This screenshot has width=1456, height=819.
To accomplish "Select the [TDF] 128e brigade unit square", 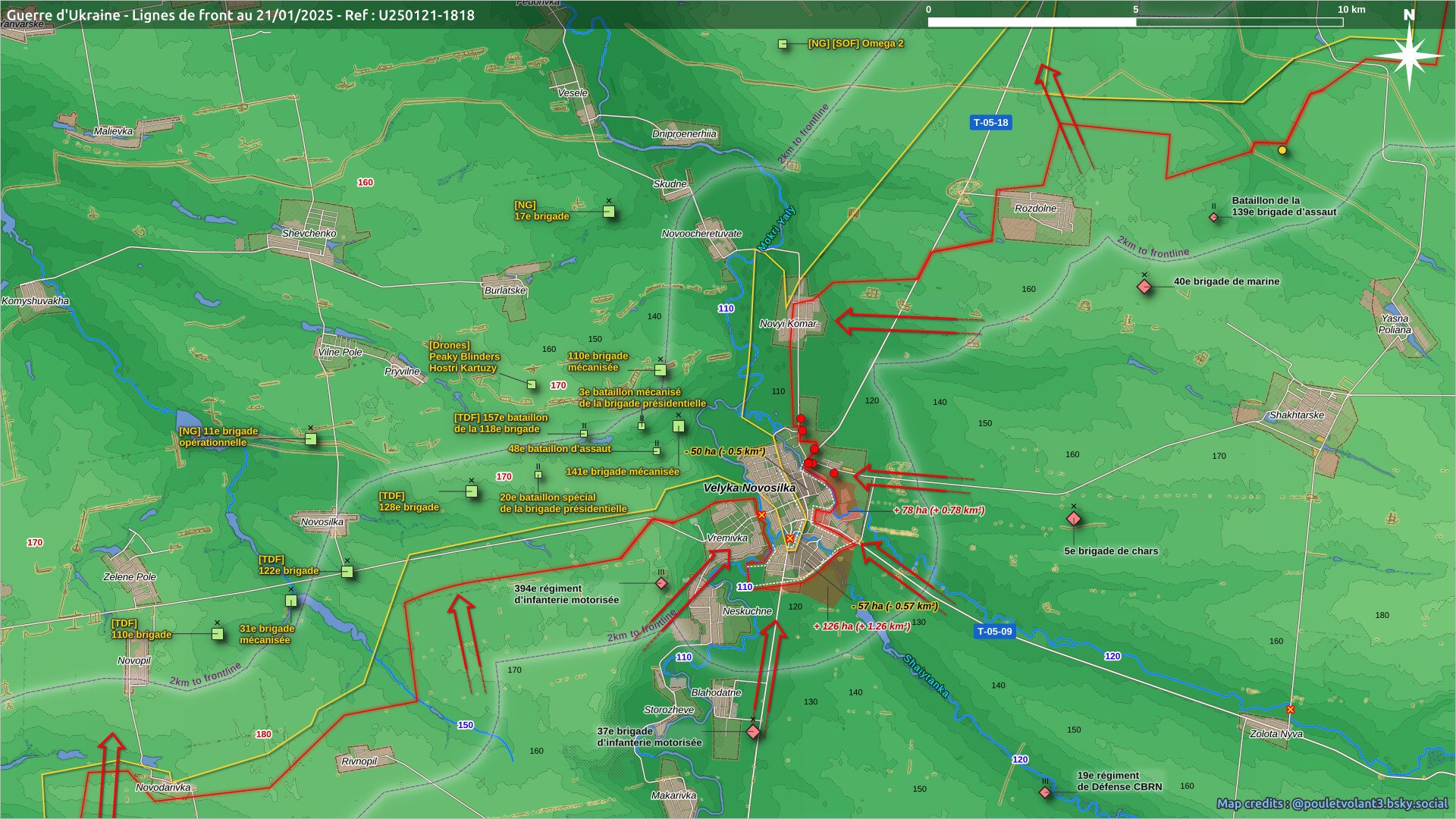I will point(472,491).
